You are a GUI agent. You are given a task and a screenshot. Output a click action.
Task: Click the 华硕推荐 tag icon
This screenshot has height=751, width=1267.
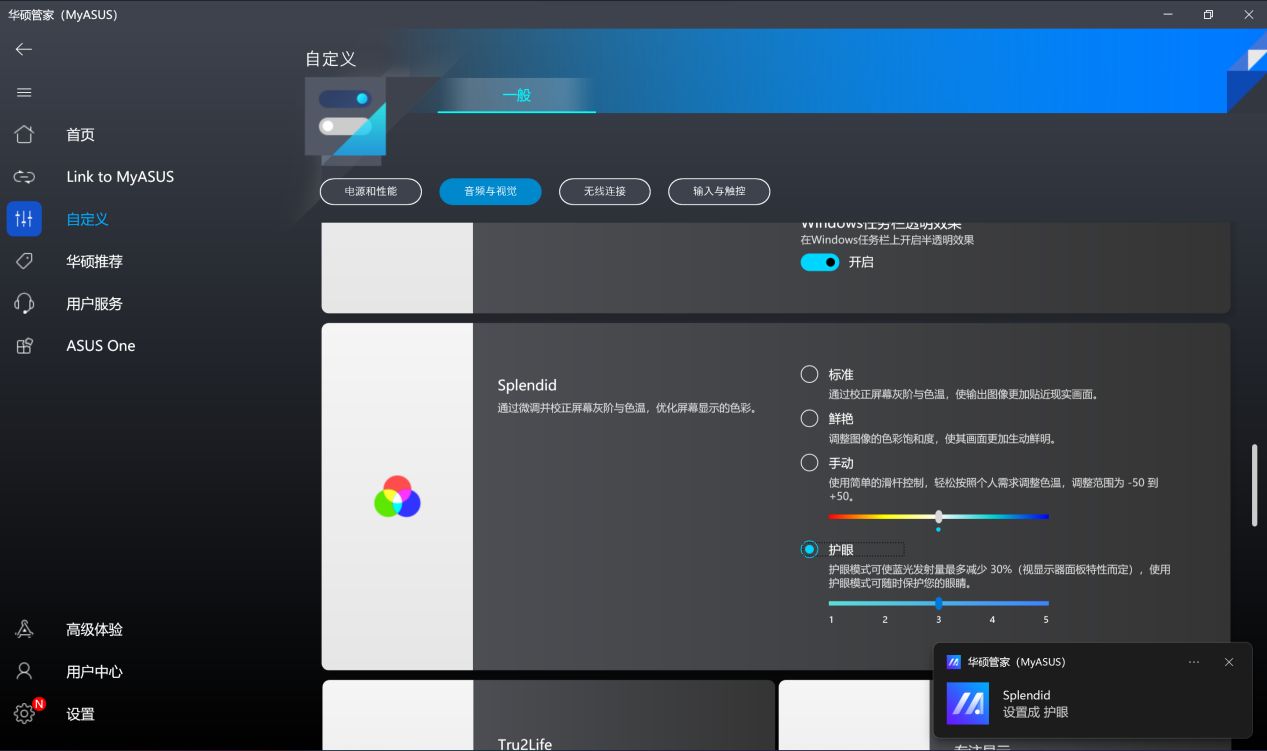click(x=24, y=261)
